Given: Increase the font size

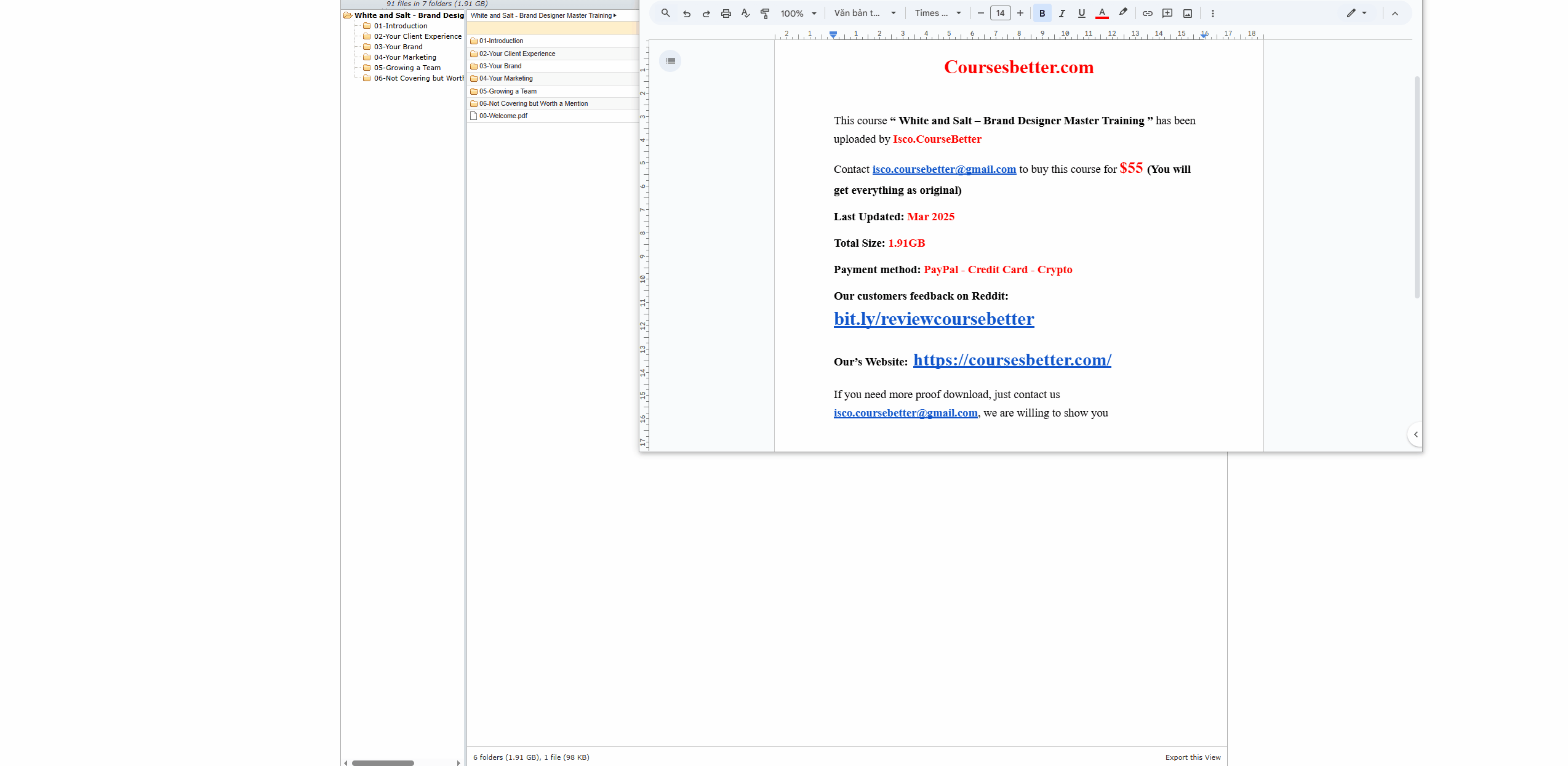Looking at the screenshot, I should point(1020,13).
